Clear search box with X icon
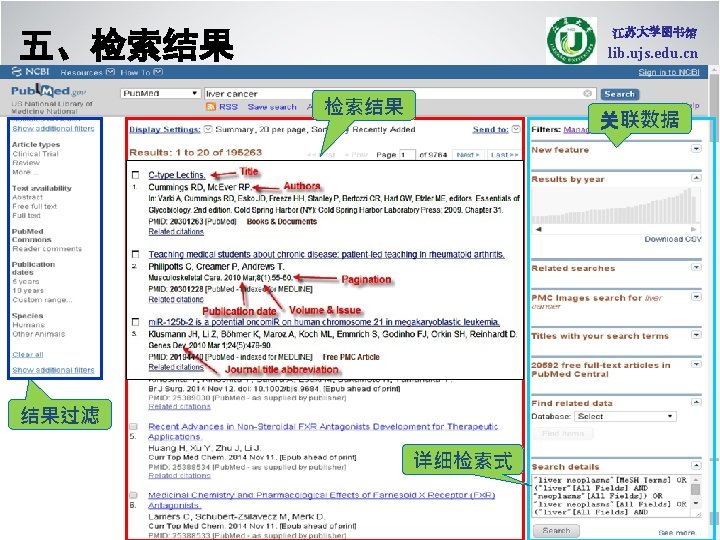 pos(587,94)
